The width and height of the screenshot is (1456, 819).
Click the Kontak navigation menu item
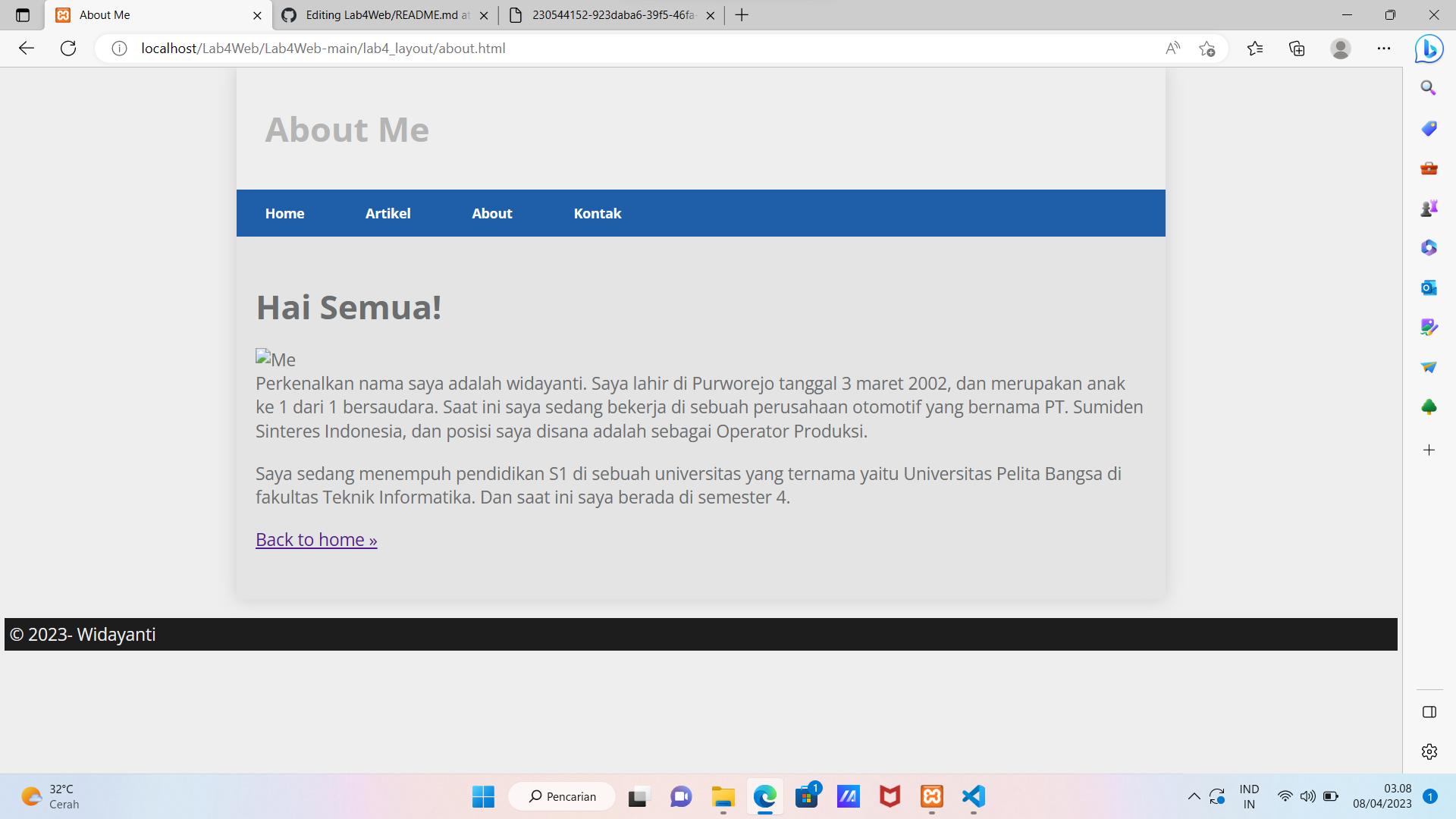click(597, 214)
